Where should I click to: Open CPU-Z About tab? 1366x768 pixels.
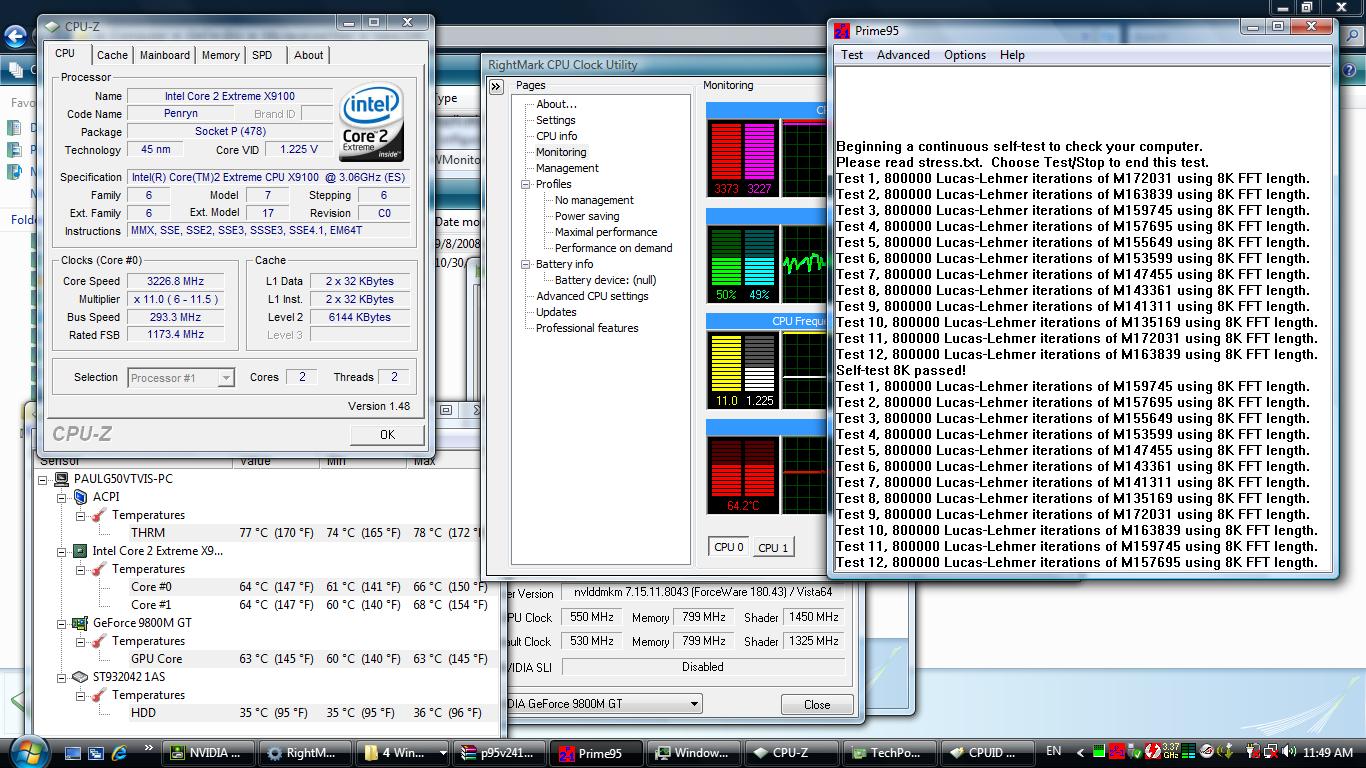[x=308, y=55]
